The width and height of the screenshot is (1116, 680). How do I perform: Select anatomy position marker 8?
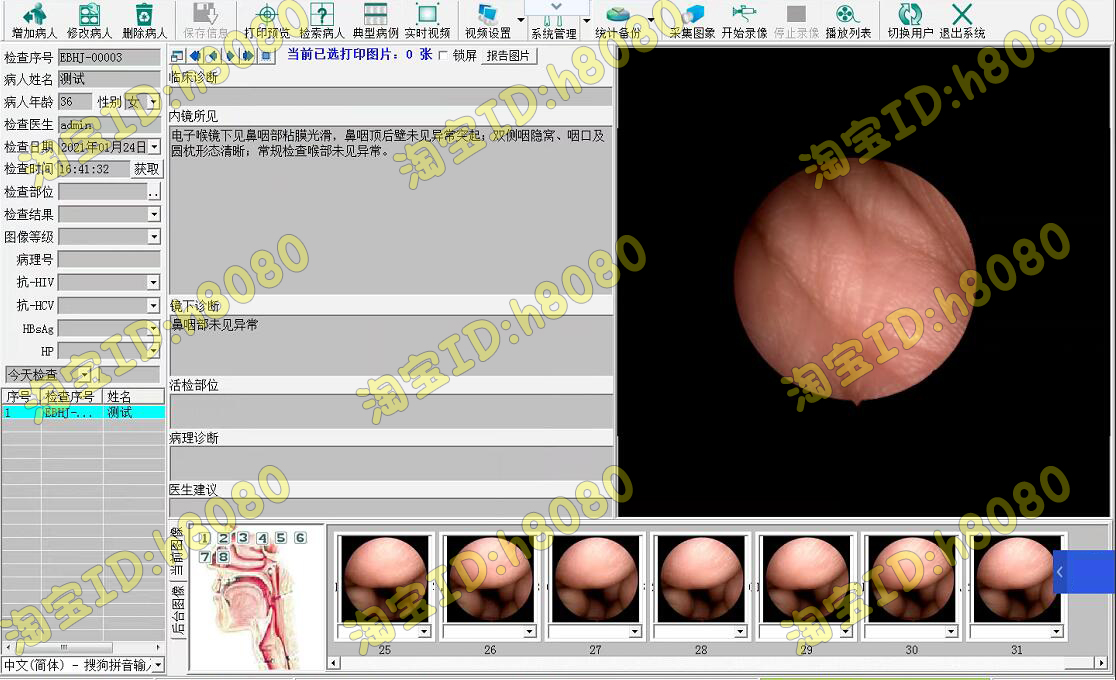223,556
